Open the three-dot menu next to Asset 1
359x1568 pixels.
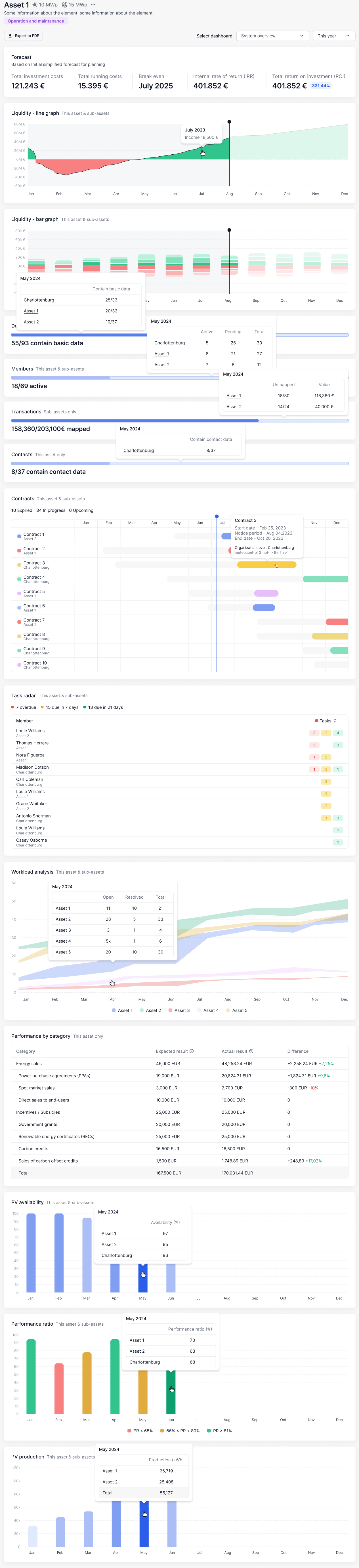(x=93, y=5)
